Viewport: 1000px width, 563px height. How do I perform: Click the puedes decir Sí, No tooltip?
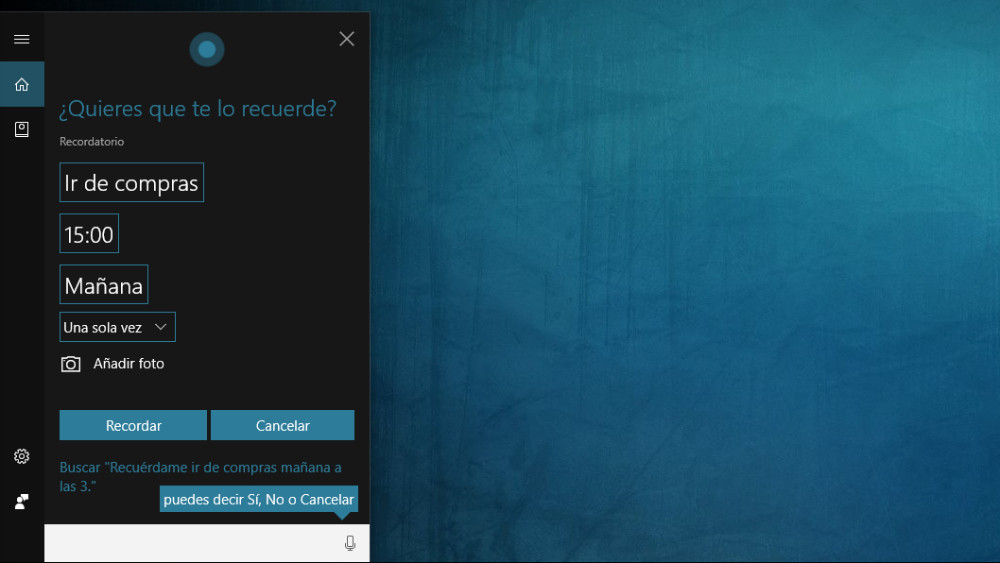pyautogui.click(x=258, y=499)
